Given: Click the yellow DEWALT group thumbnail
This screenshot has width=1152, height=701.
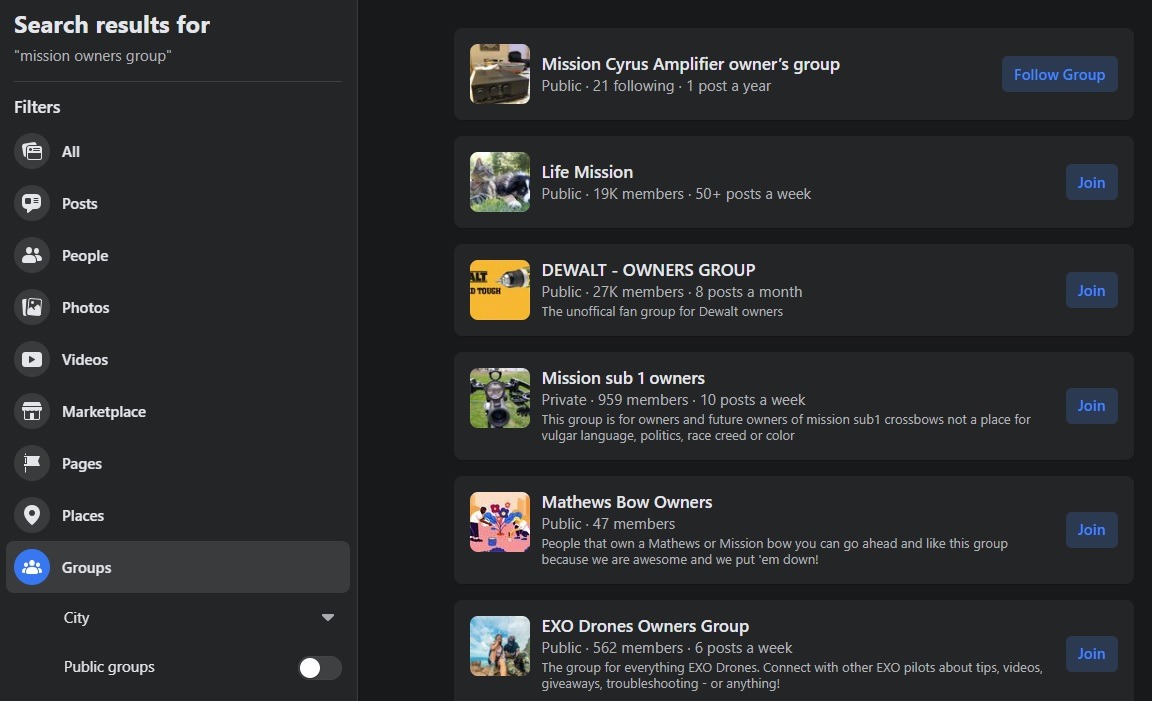Looking at the screenshot, I should point(500,290).
